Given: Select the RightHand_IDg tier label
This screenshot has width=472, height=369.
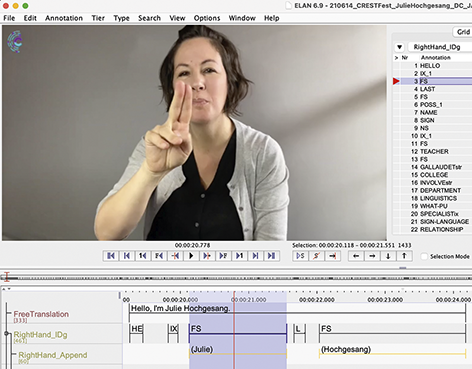Looking at the screenshot, I should pos(40,335).
